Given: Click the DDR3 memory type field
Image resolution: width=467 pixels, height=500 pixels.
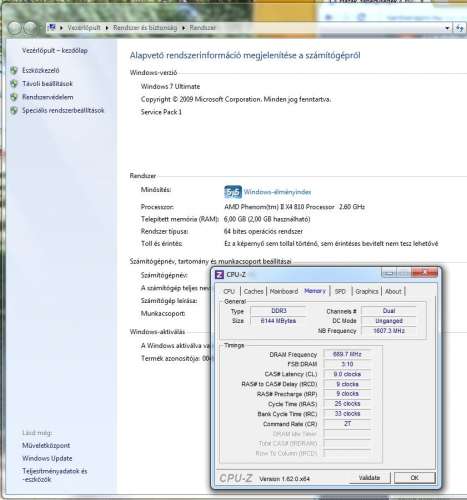Looking at the screenshot, I should click(279, 311).
